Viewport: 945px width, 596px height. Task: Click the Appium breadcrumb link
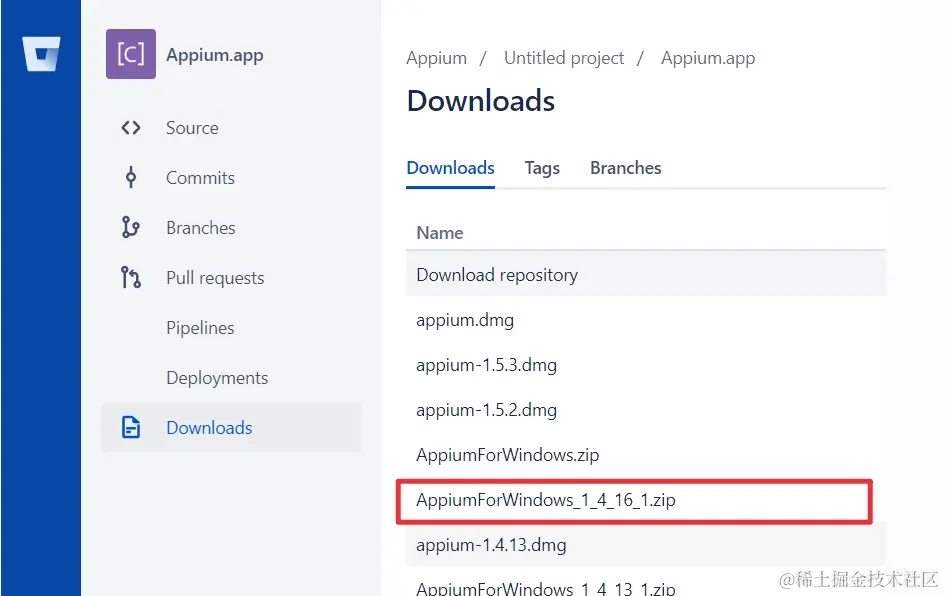click(x=436, y=58)
